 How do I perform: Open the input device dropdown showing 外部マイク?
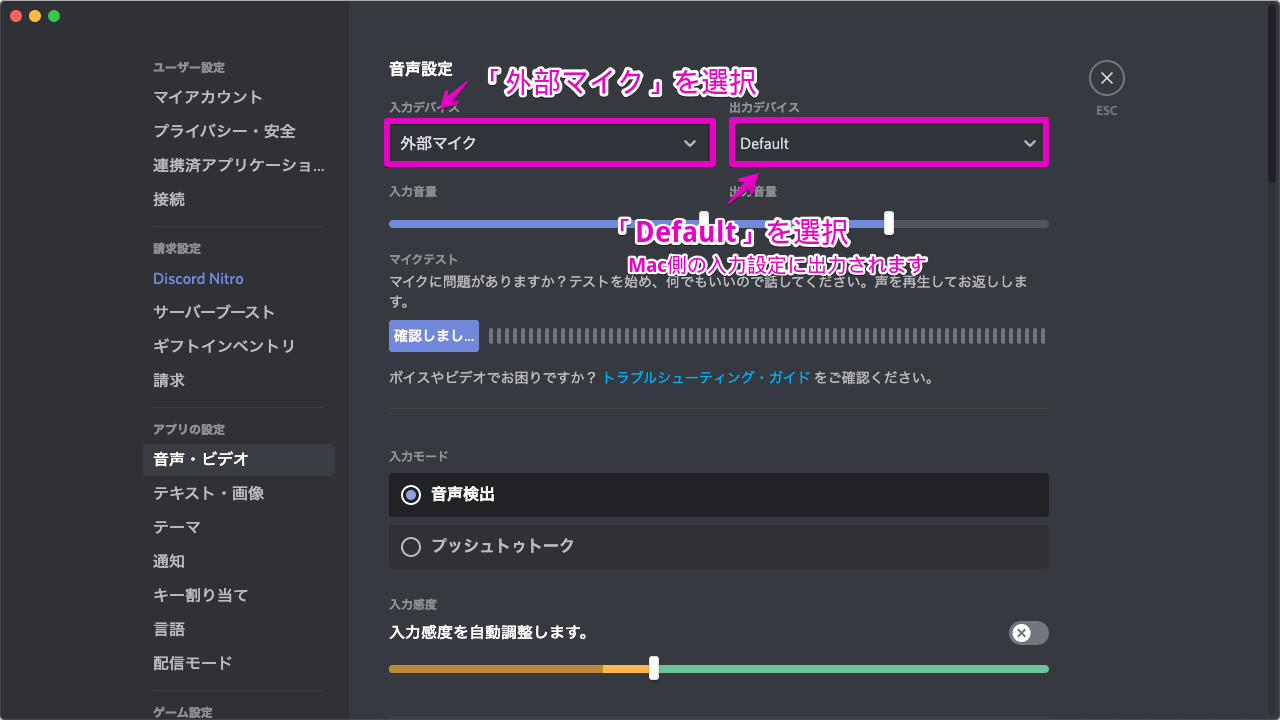549,143
